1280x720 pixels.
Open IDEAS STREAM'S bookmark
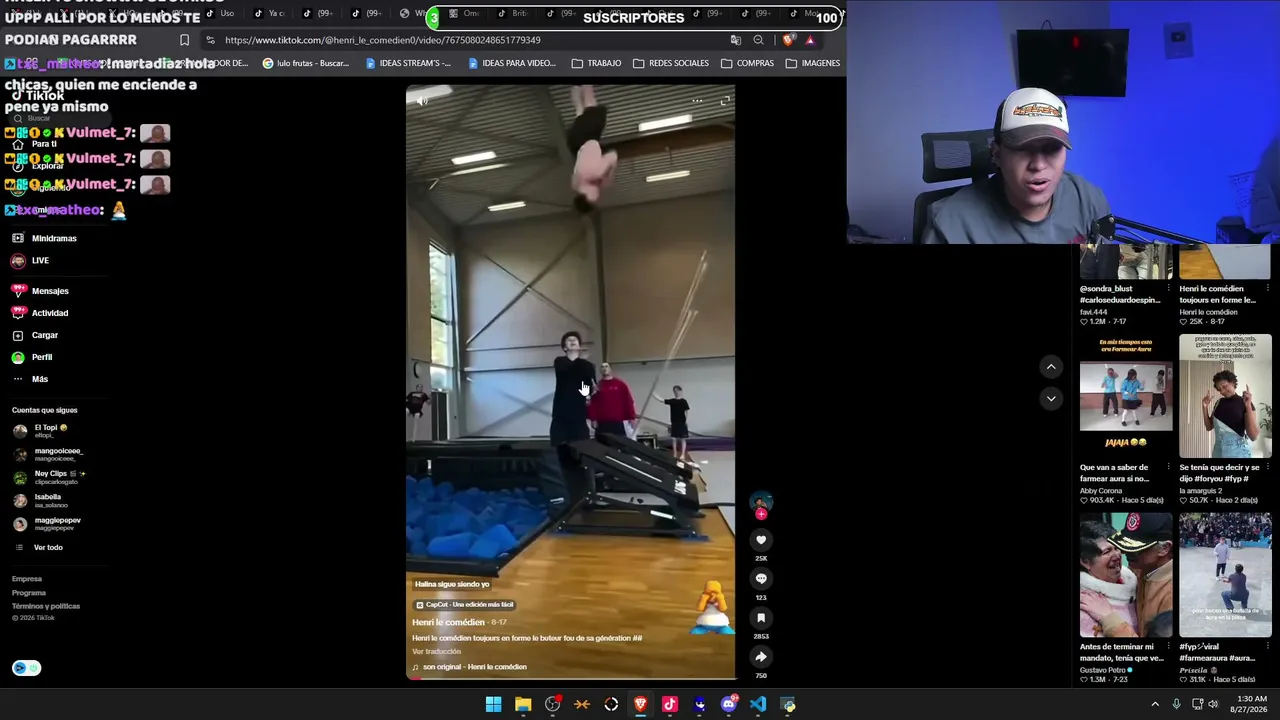[x=408, y=63]
